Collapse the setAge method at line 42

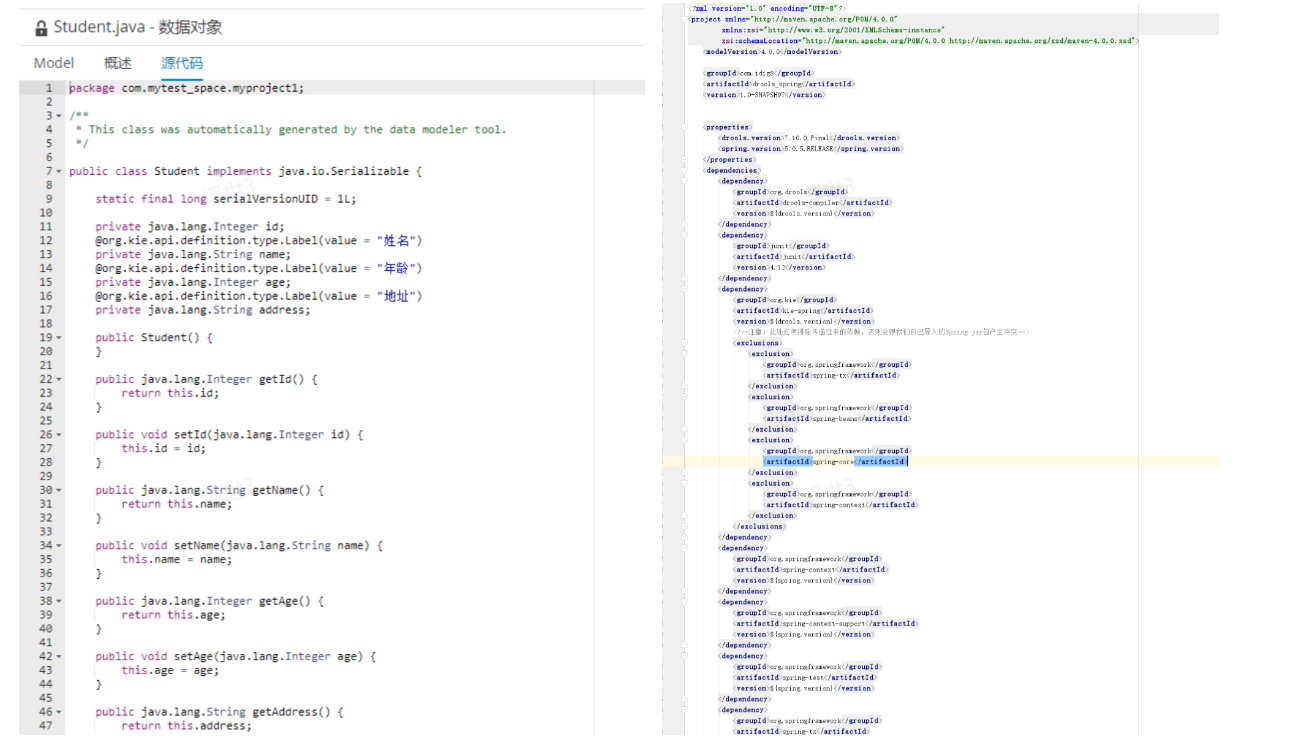click(x=58, y=657)
